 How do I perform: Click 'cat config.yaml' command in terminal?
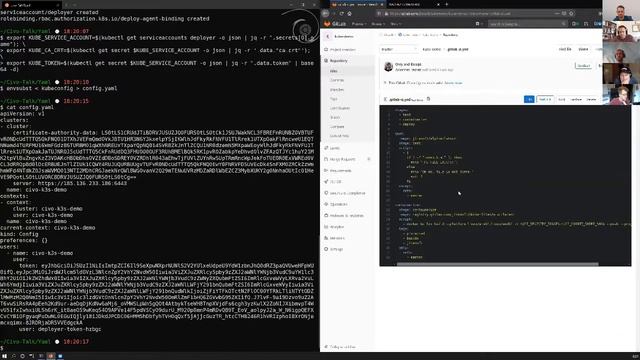coord(30,107)
